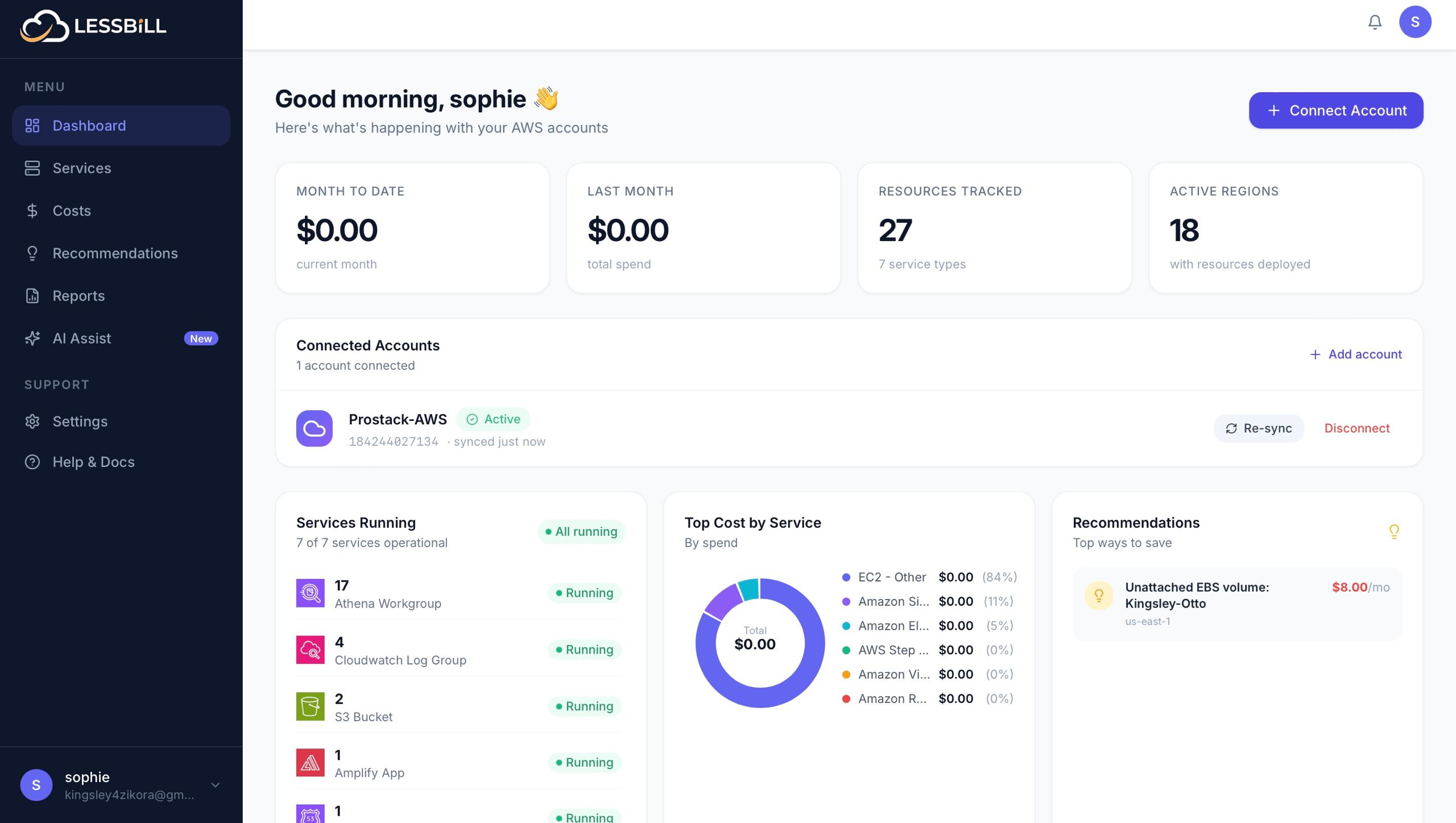Disconnect the Prostack-AWS account
1456x823 pixels.
pos(1357,428)
